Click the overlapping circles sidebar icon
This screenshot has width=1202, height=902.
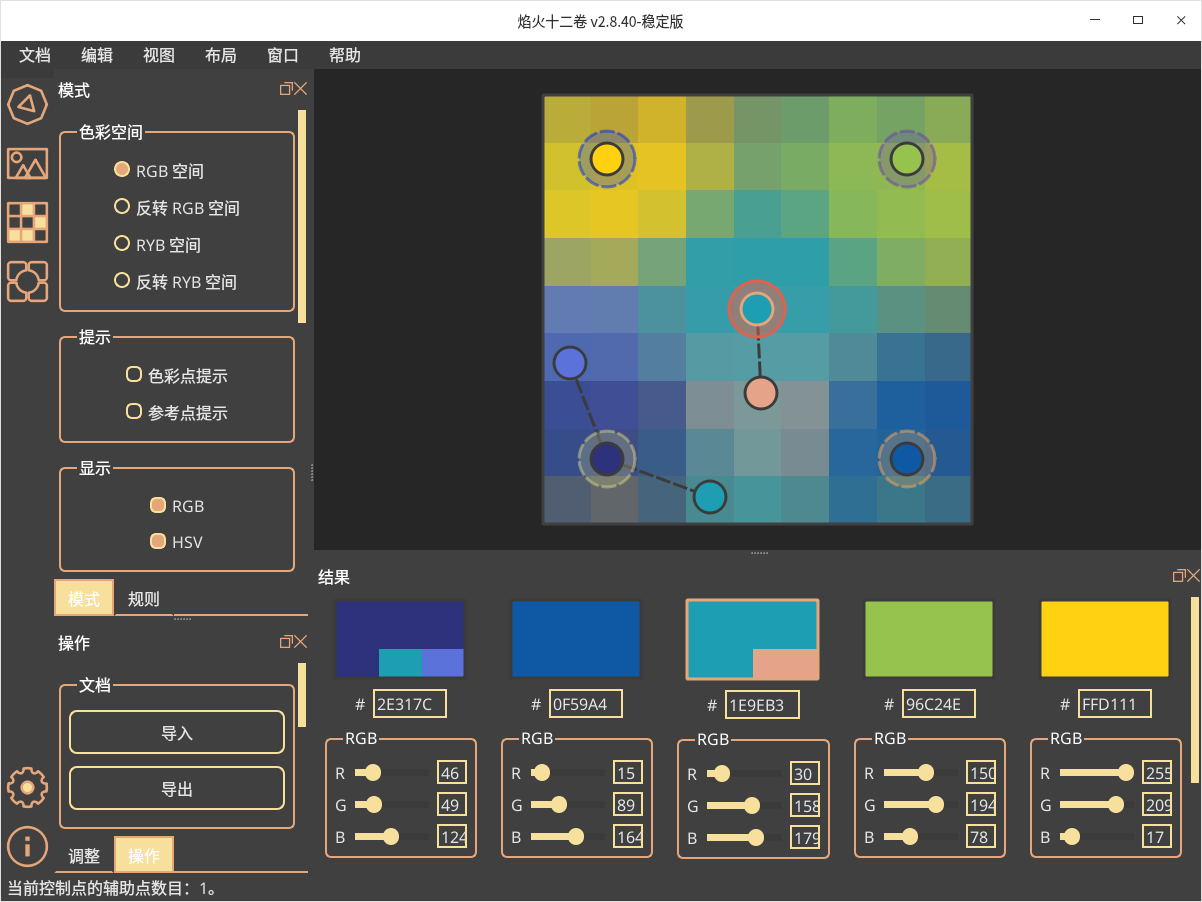coord(27,281)
